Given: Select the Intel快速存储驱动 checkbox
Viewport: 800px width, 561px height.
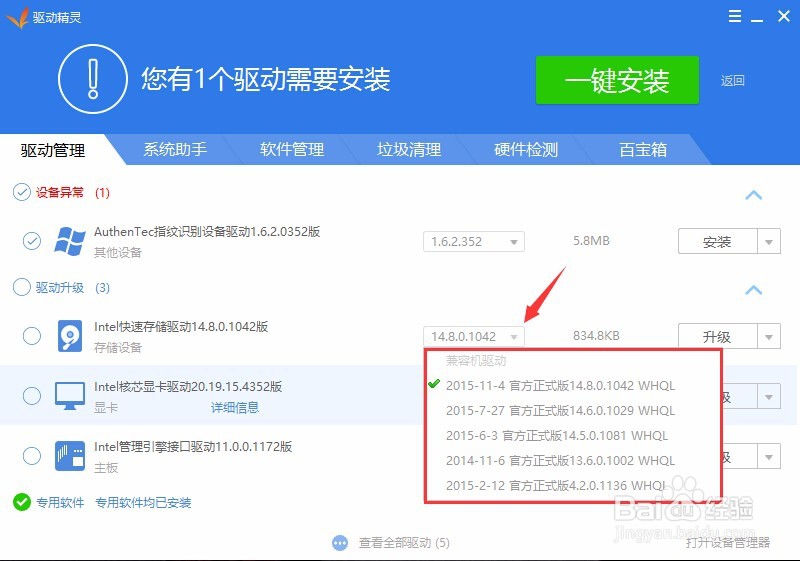Looking at the screenshot, I should click(x=32, y=336).
